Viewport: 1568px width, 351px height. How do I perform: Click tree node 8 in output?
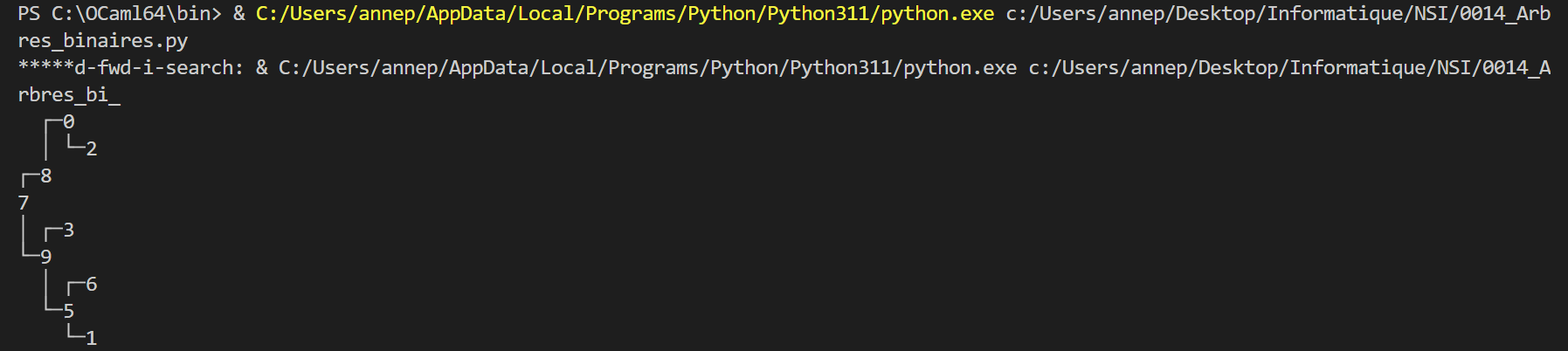(46, 176)
